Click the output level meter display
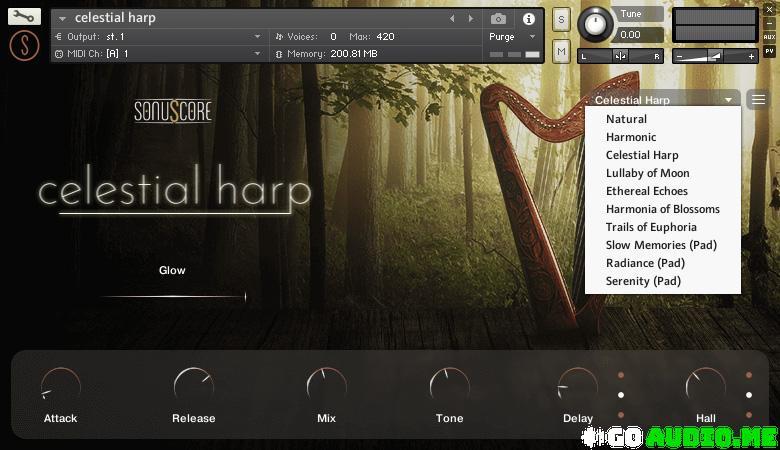This screenshot has width=780, height=450. point(715,25)
